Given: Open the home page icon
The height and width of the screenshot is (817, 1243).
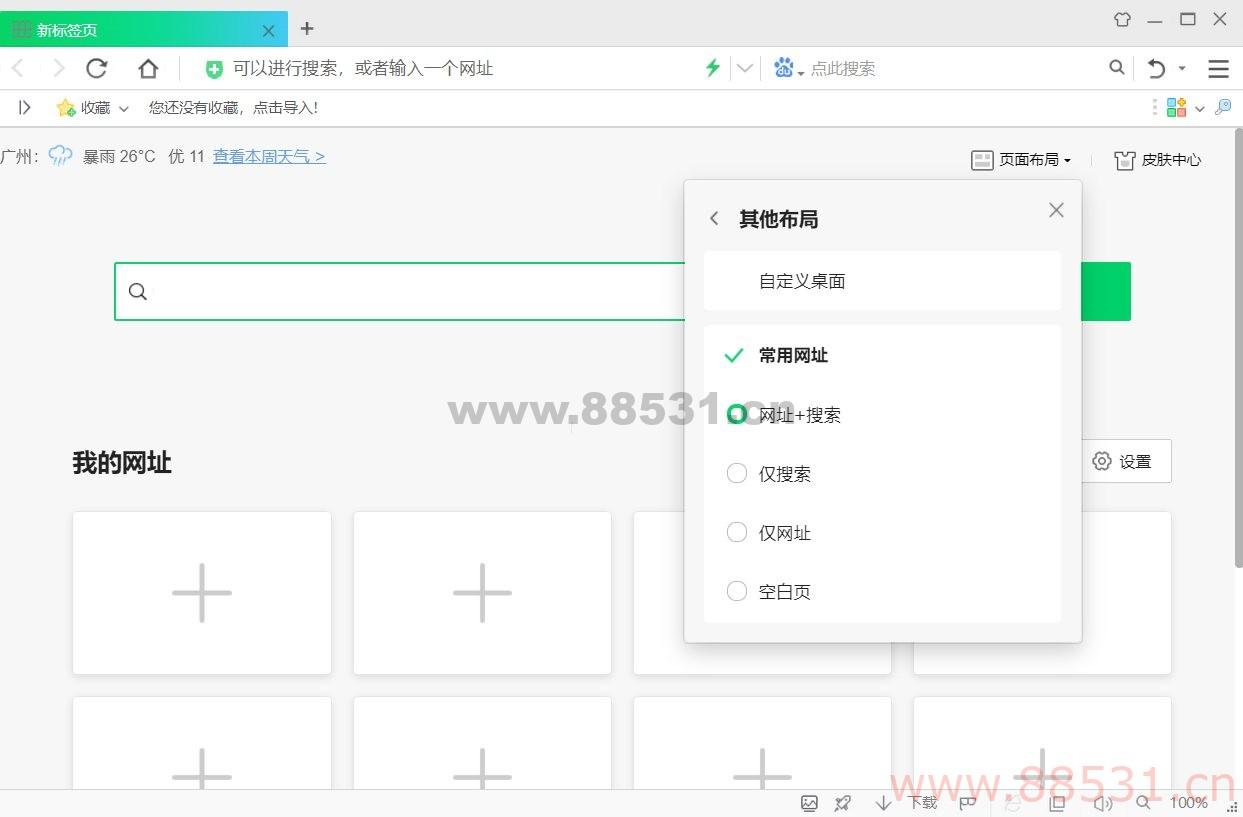Looking at the screenshot, I should [x=148, y=68].
